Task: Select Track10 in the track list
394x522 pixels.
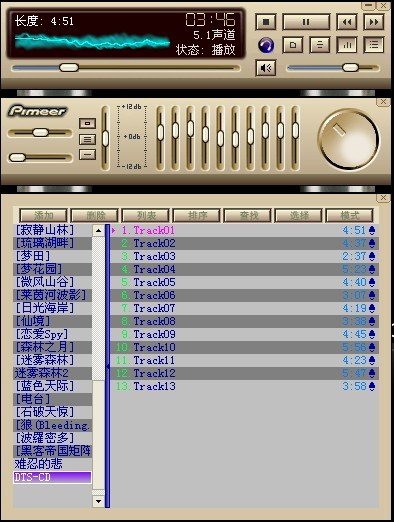Action: (x=245, y=347)
